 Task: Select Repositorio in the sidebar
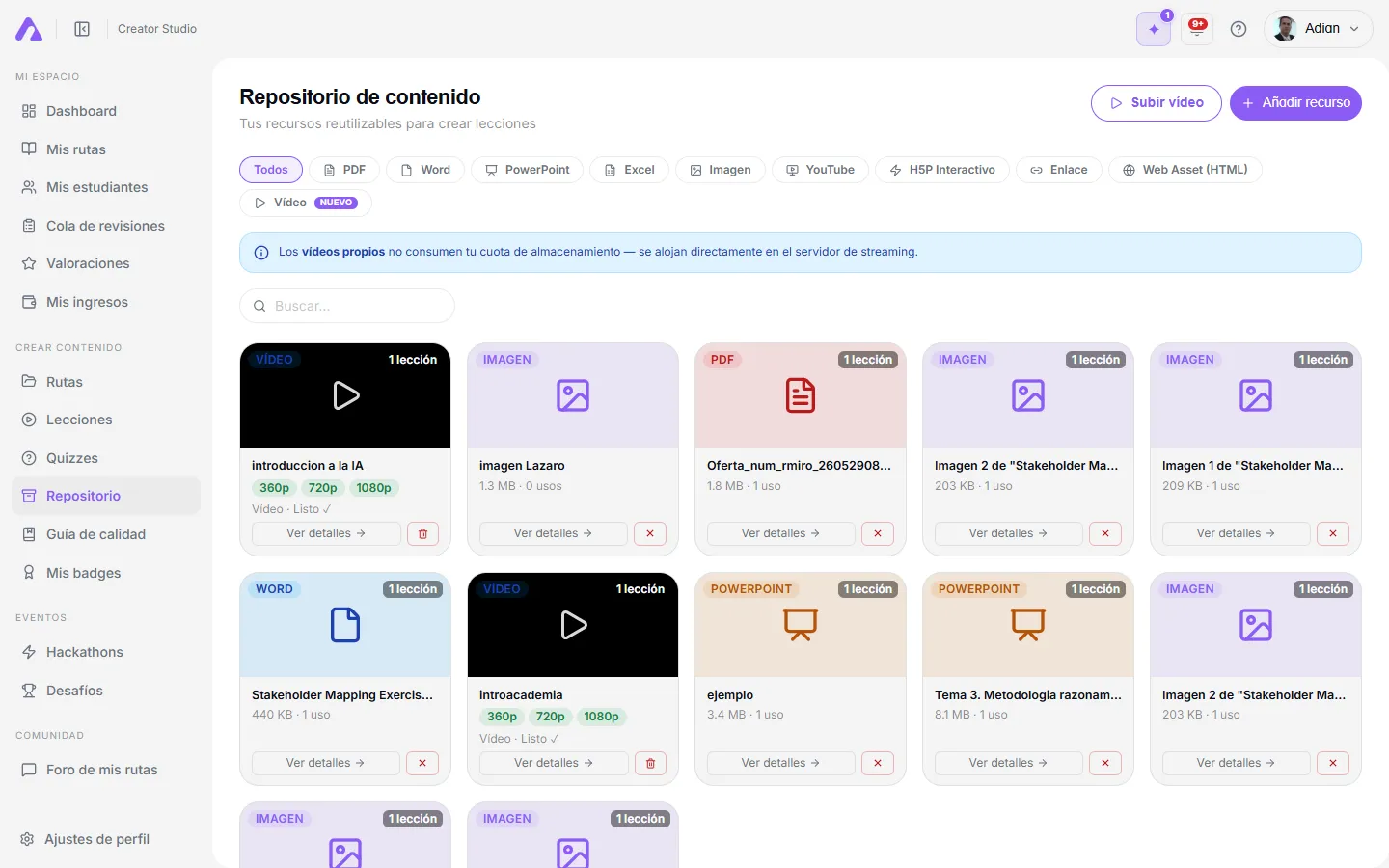(x=106, y=496)
